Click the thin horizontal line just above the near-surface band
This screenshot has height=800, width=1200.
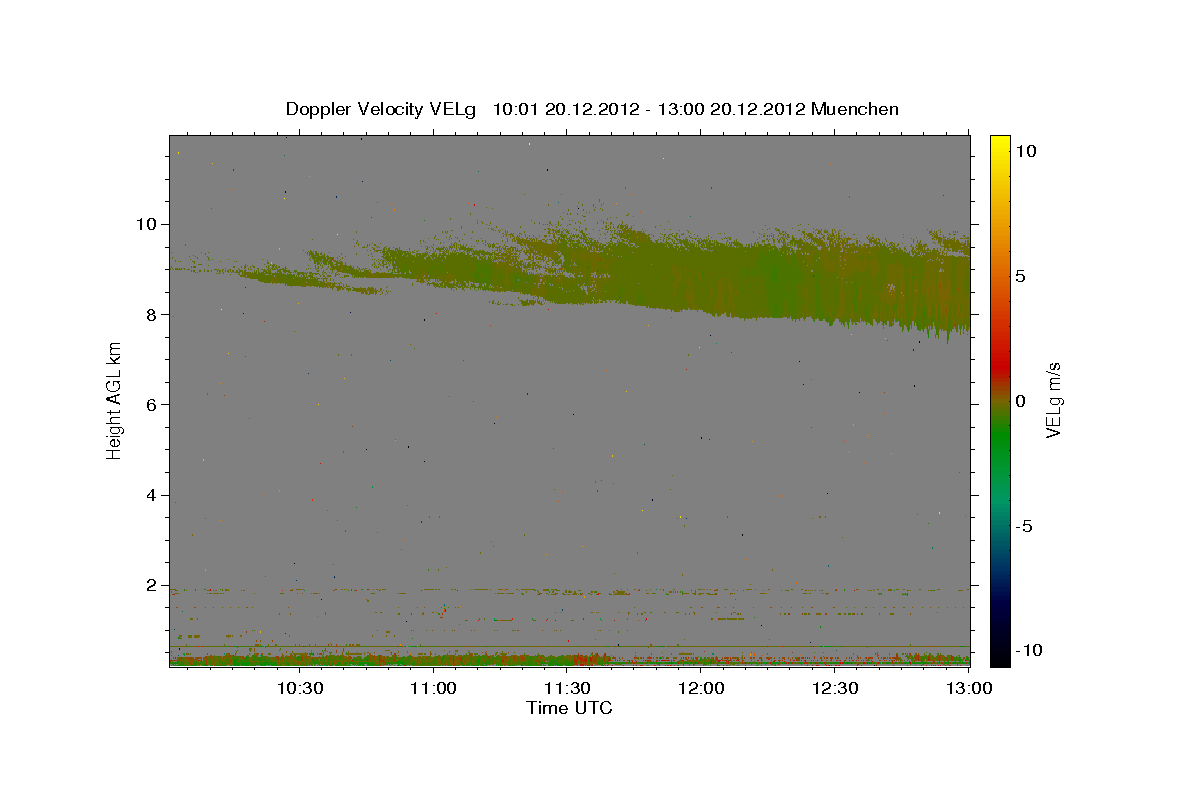coord(569,646)
